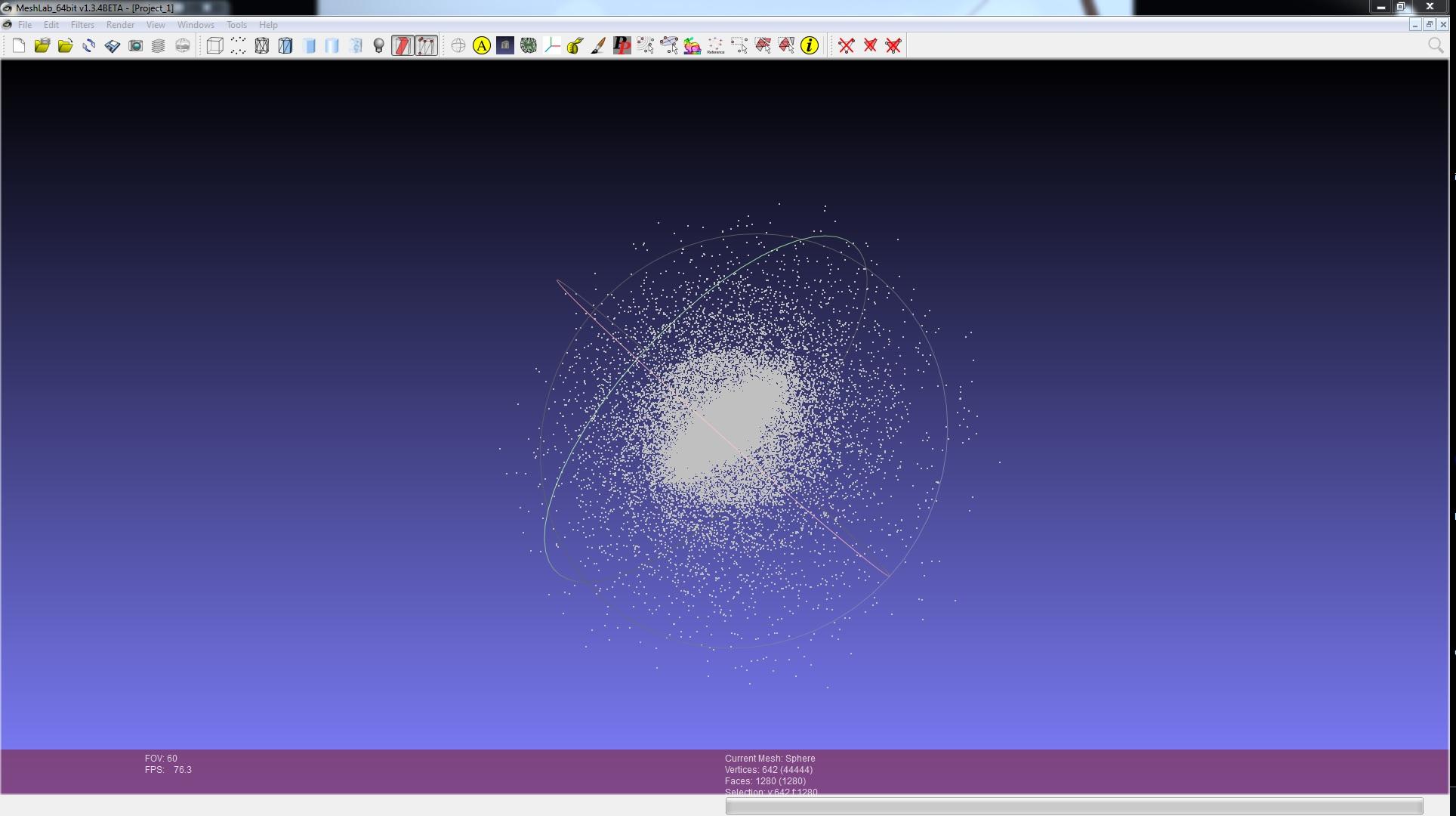Viewport: 1456px width, 816px height.
Task: Take a snapshot with the camera icon
Action: pos(136,46)
